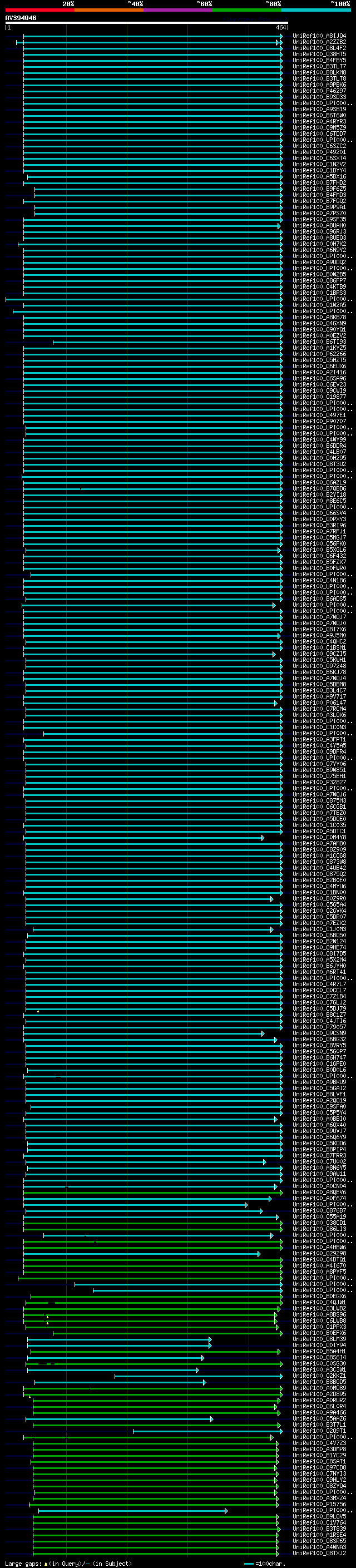Select the UniRef100_P79057 label
This screenshot has width=356, height=1568.
(319, 1027)
